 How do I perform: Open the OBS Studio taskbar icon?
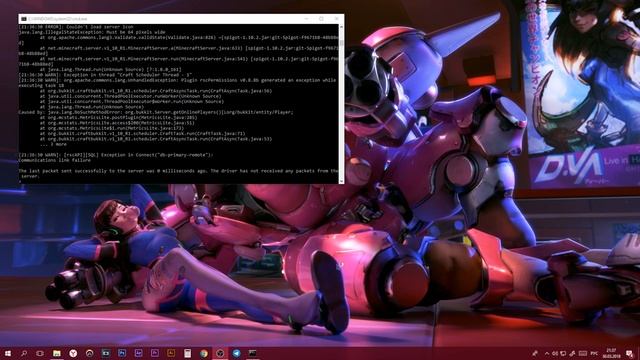(x=220, y=353)
